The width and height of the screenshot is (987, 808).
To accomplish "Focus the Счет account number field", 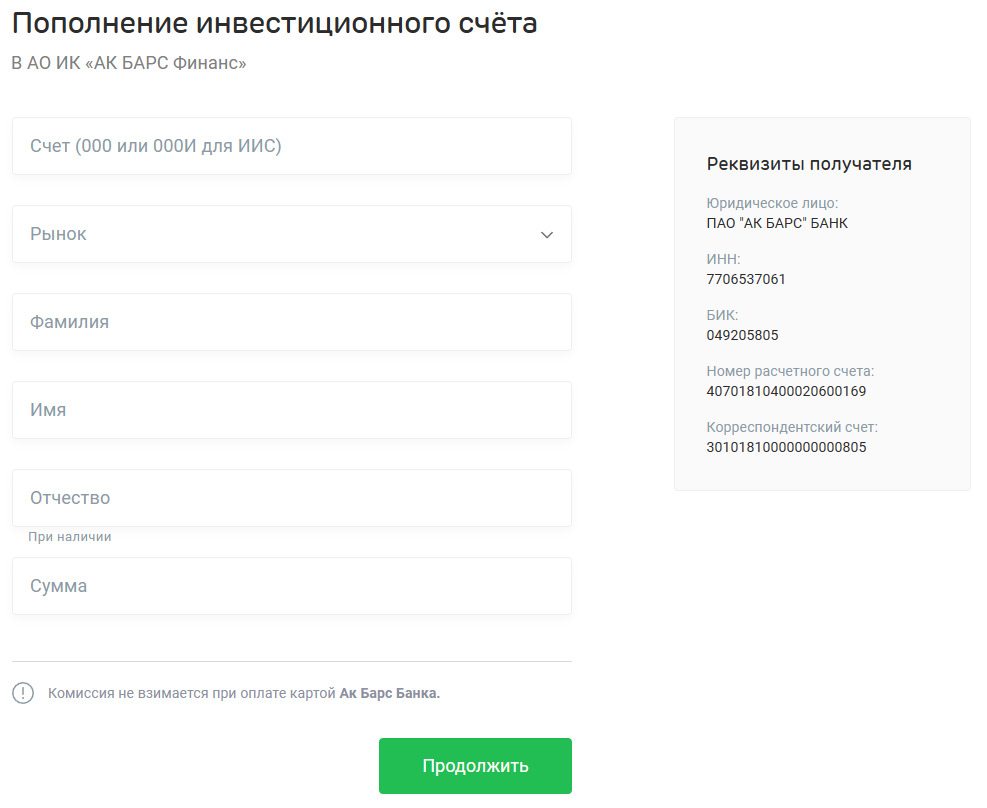I will pos(292,146).
